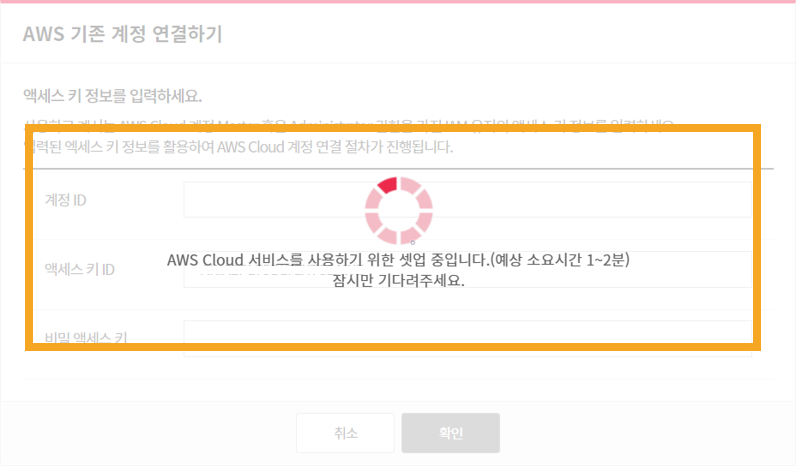
Task: Cancel with the 취소 button
Action: click(x=345, y=433)
